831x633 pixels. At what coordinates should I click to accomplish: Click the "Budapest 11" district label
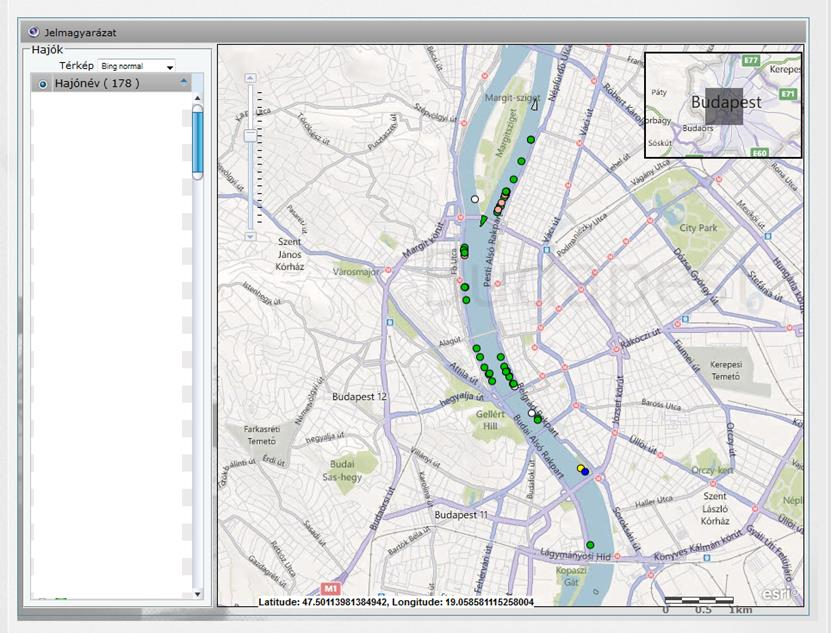(x=461, y=515)
